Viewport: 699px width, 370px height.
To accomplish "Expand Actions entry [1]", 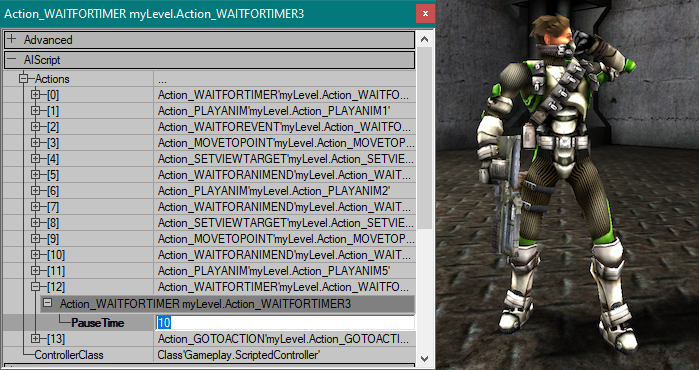I will [x=35, y=111].
